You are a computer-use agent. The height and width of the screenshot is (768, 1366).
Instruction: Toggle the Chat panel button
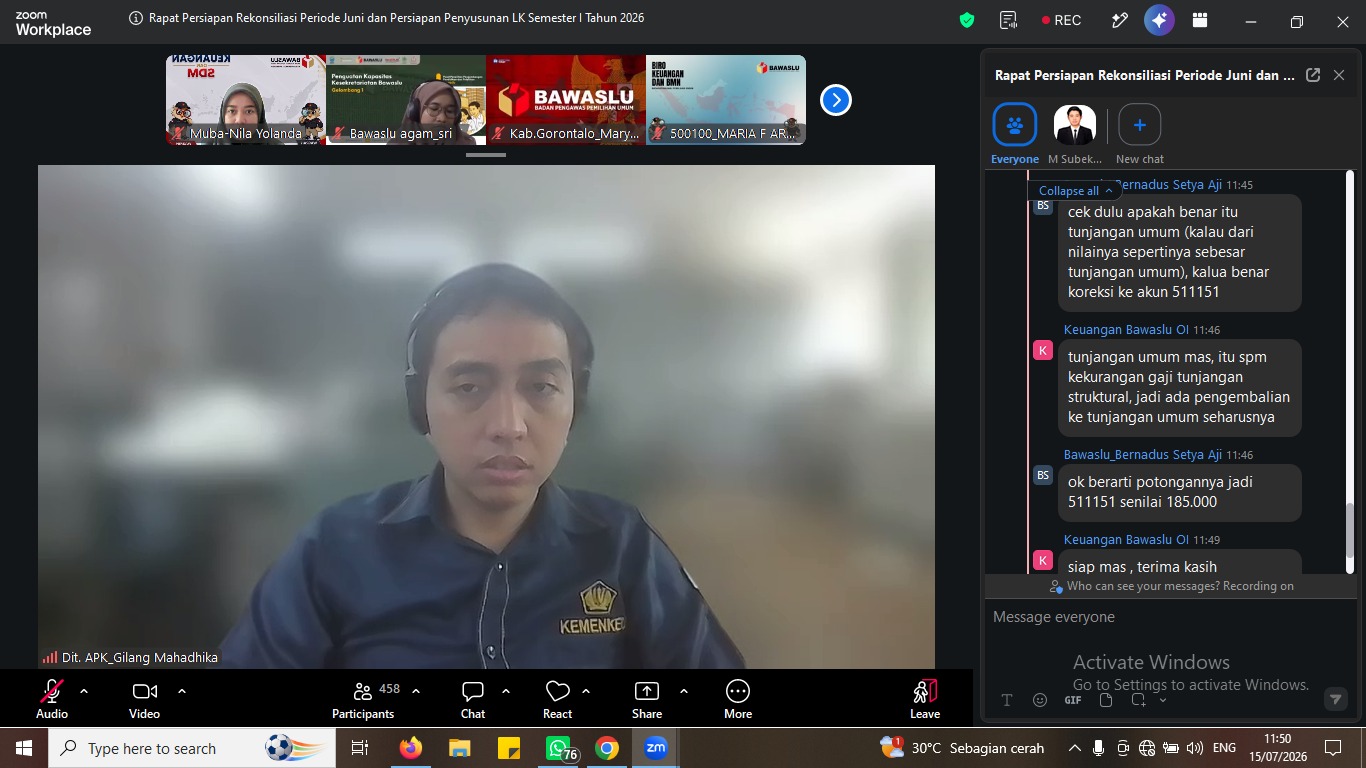pyautogui.click(x=473, y=698)
